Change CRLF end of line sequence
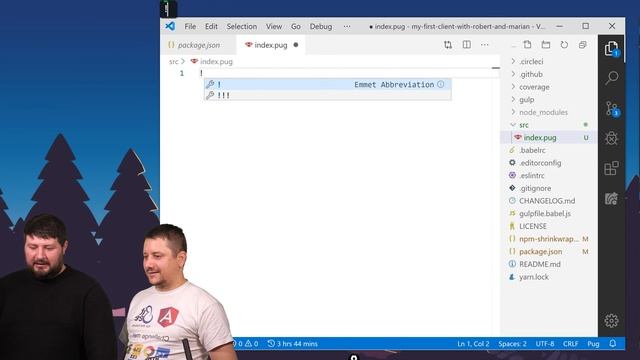The width and height of the screenshot is (640, 360). 570,344
